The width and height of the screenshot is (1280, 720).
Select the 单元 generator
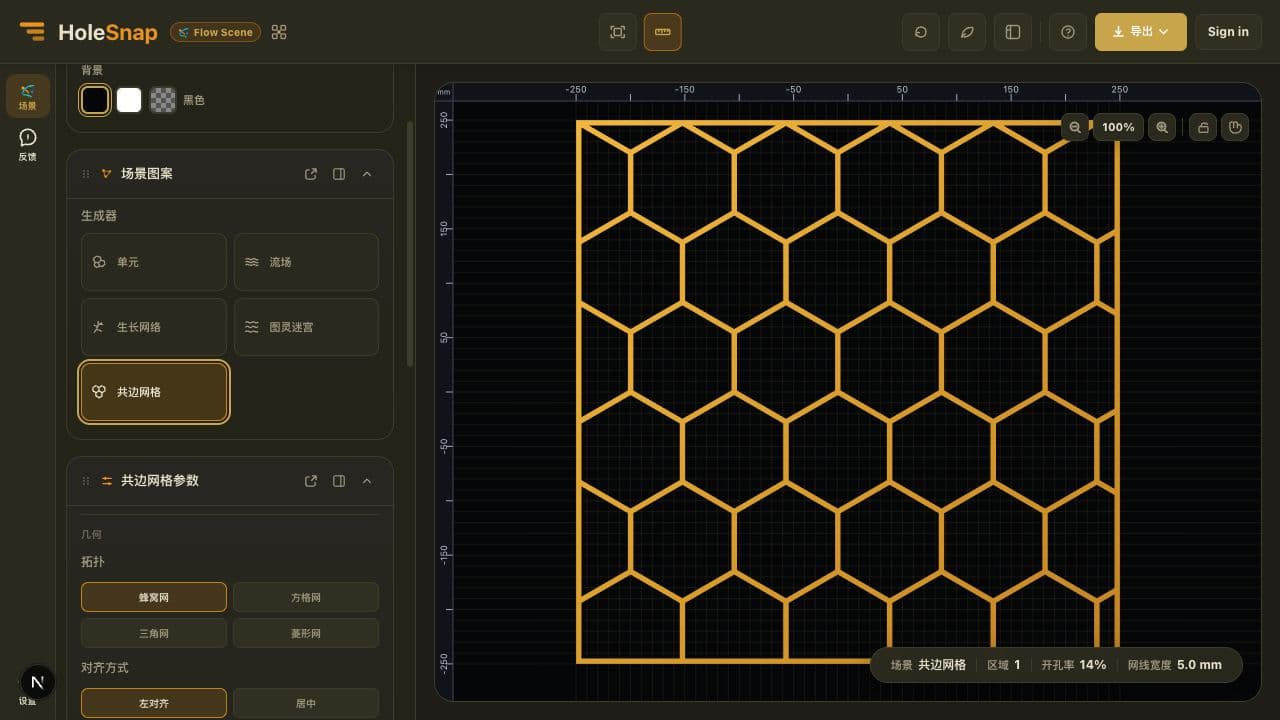click(x=154, y=262)
